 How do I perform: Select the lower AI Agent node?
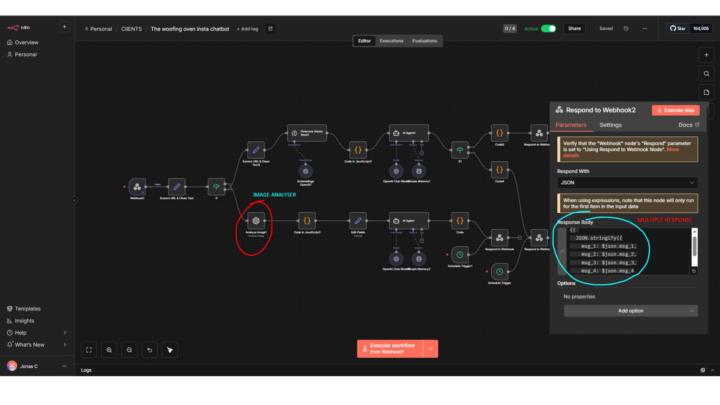pos(409,221)
